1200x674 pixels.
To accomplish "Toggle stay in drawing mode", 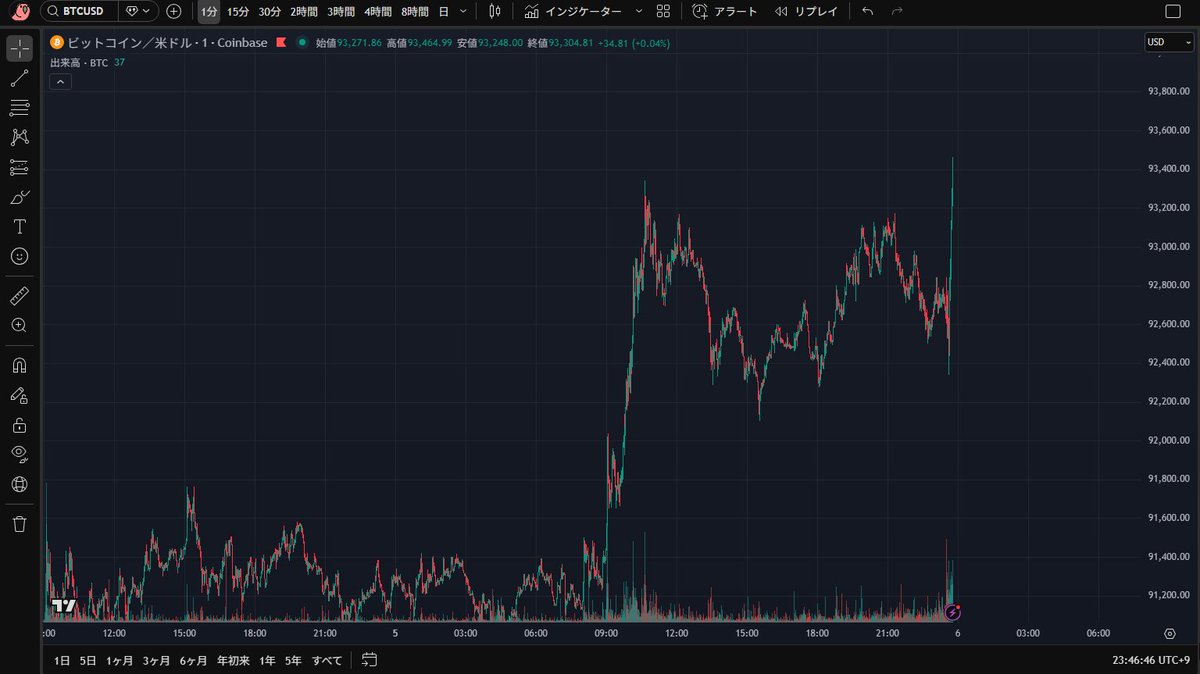I will pos(19,395).
